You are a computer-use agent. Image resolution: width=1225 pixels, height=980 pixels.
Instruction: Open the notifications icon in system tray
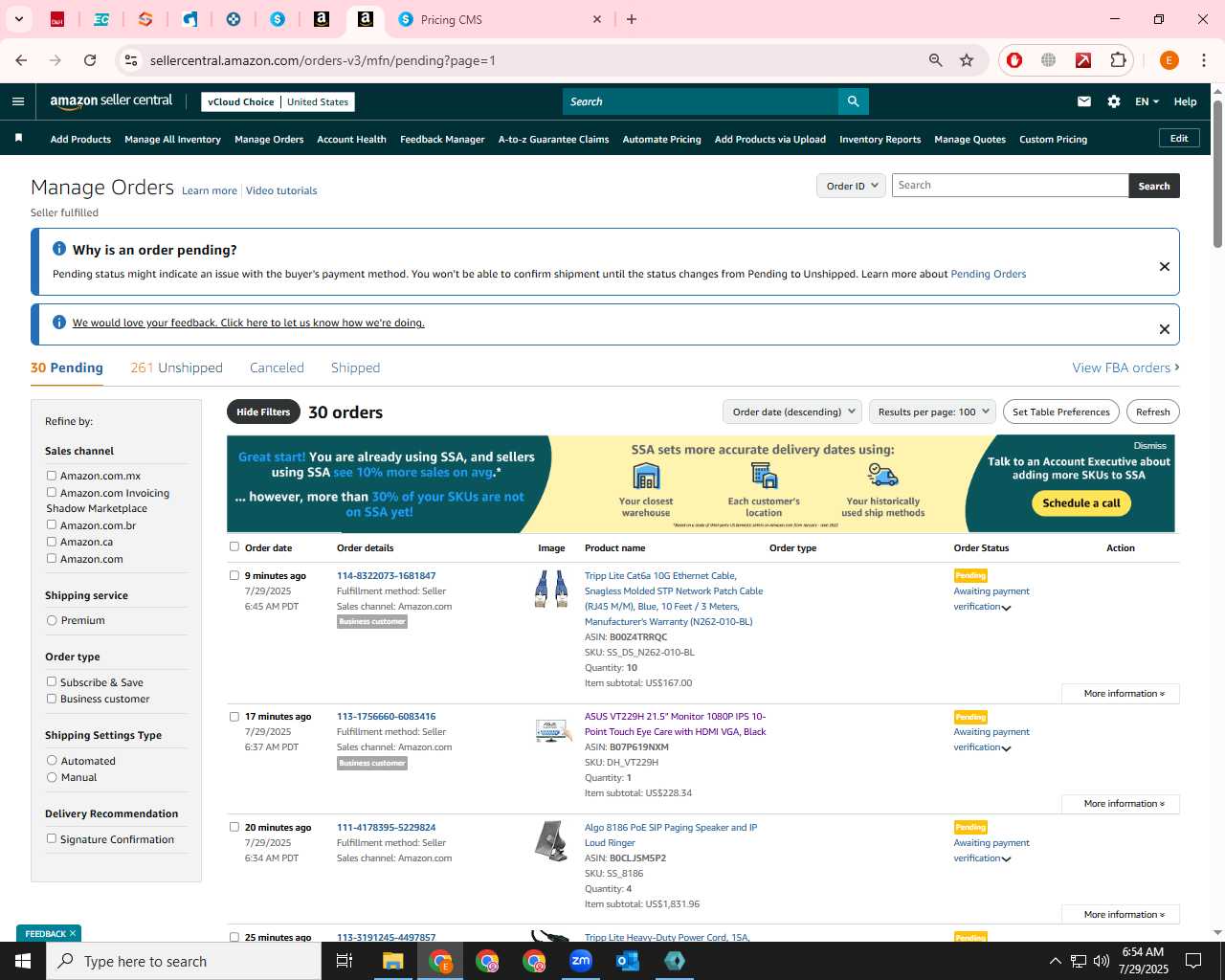pyautogui.click(x=1193, y=961)
